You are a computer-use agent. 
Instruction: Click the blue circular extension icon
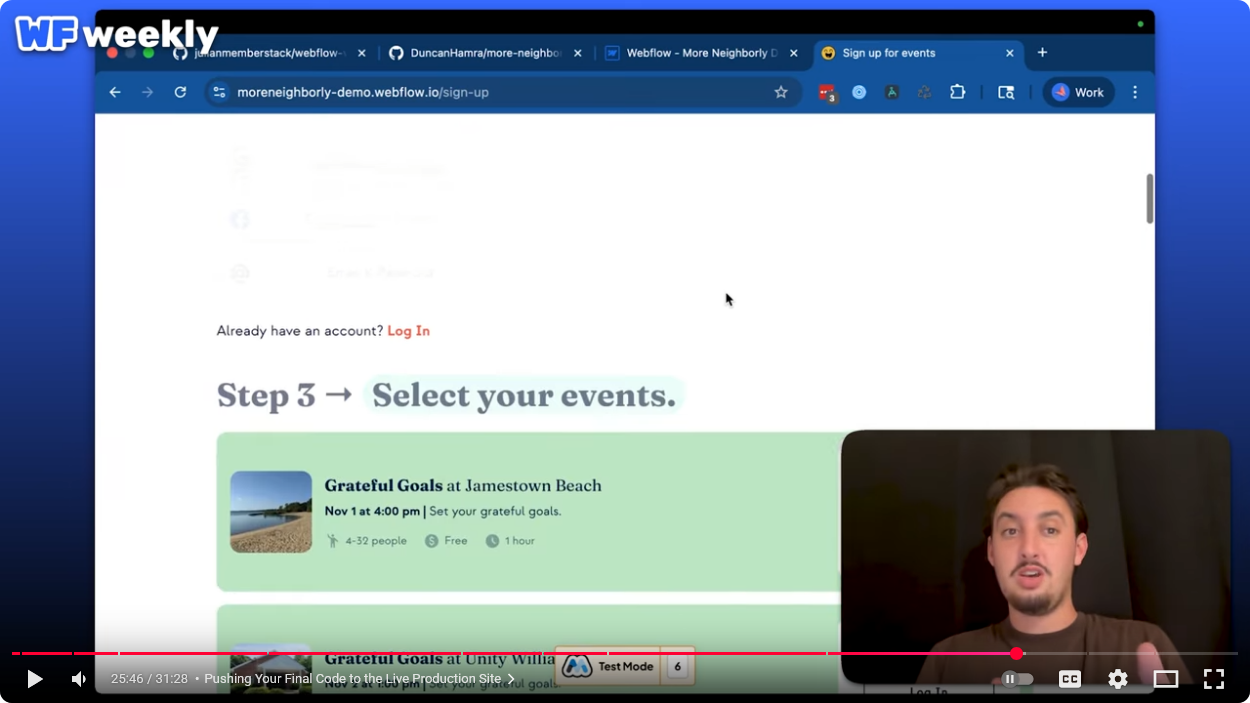[859, 92]
